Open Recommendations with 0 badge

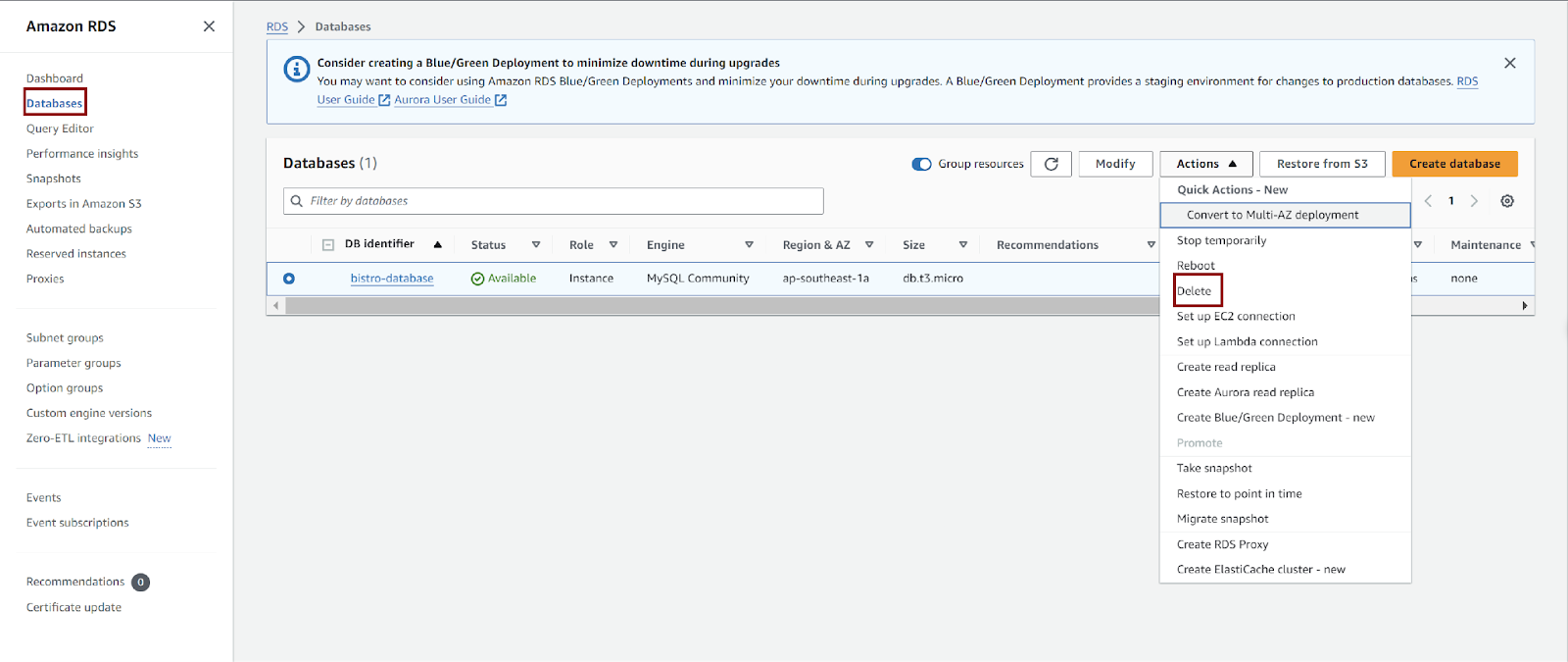tap(75, 582)
